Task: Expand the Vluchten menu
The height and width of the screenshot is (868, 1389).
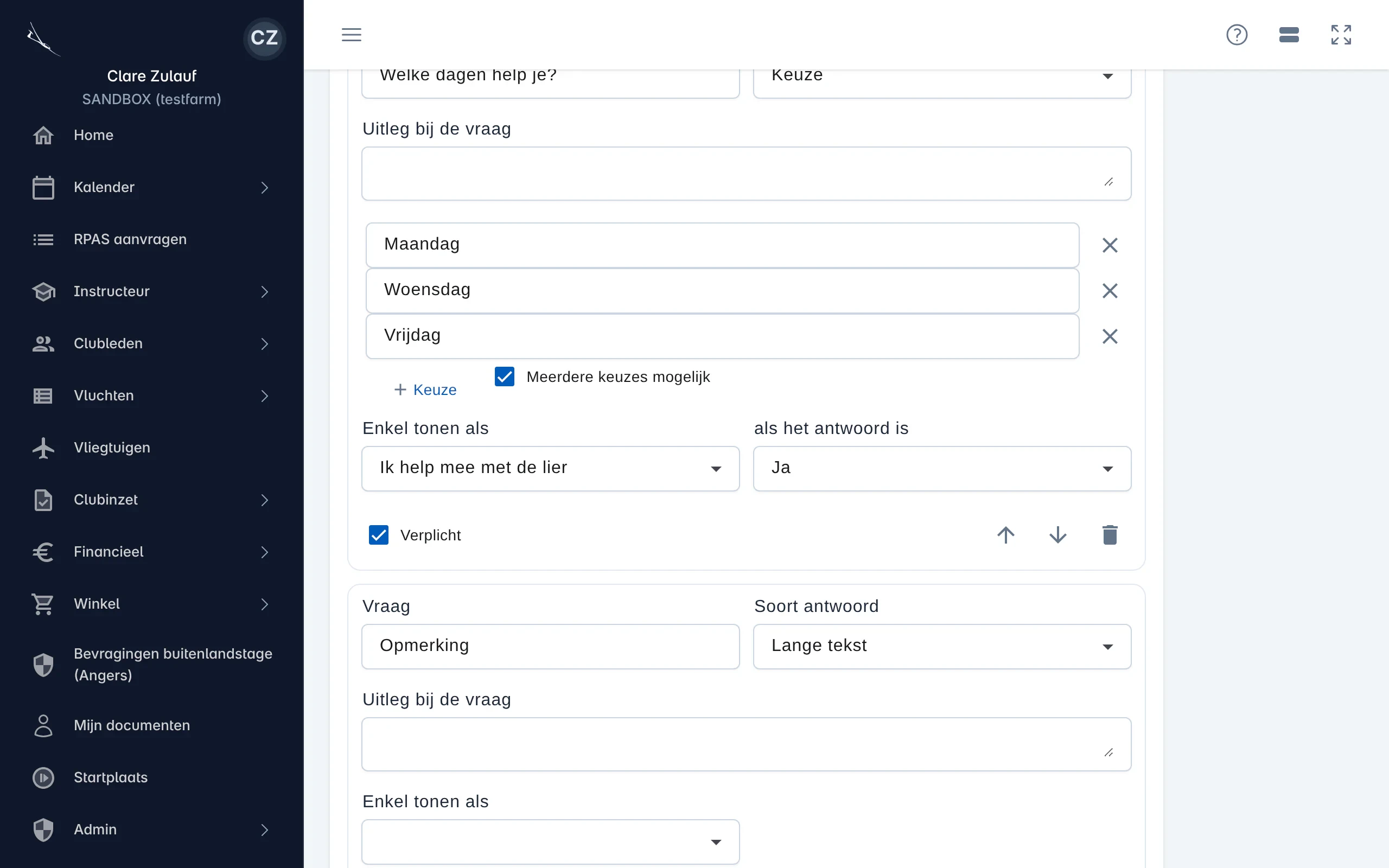Action: 151,395
